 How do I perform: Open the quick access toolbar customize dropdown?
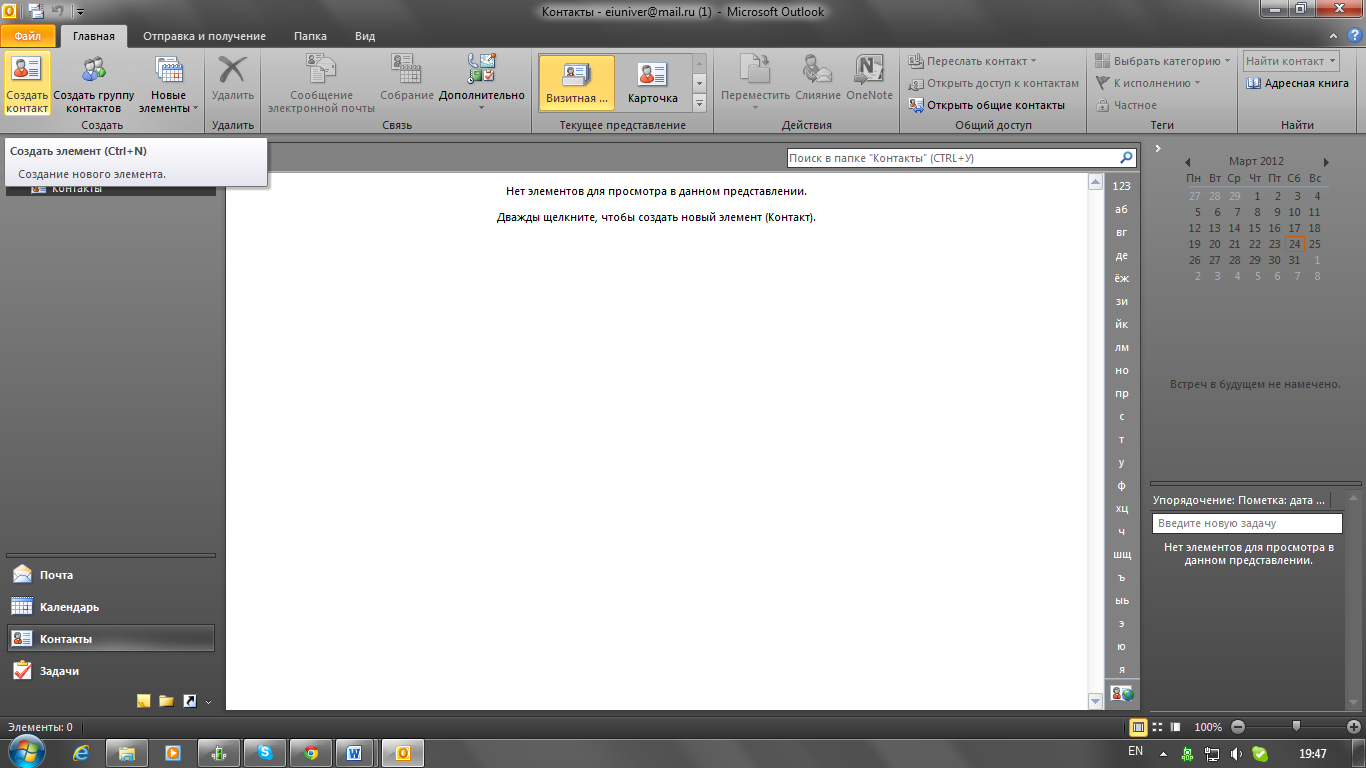(79, 12)
